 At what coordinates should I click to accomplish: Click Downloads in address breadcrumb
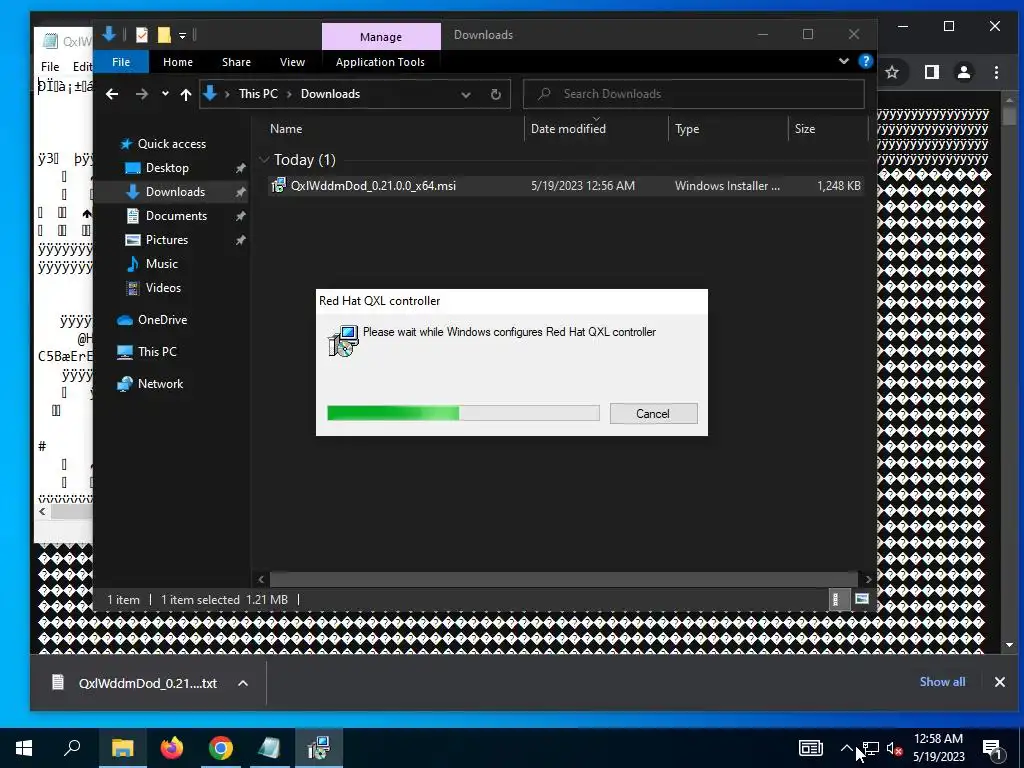point(330,94)
